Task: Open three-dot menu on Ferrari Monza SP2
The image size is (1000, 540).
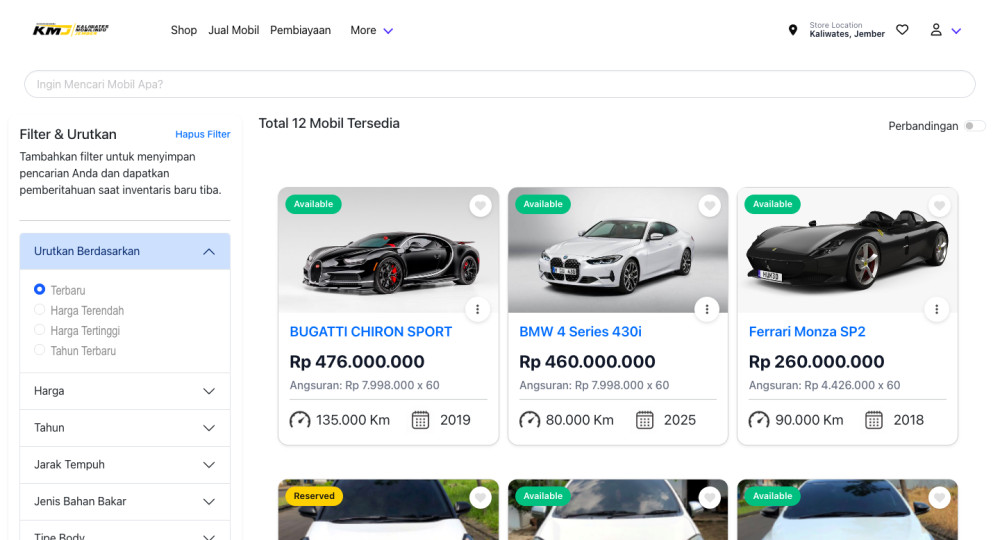Action: [937, 309]
